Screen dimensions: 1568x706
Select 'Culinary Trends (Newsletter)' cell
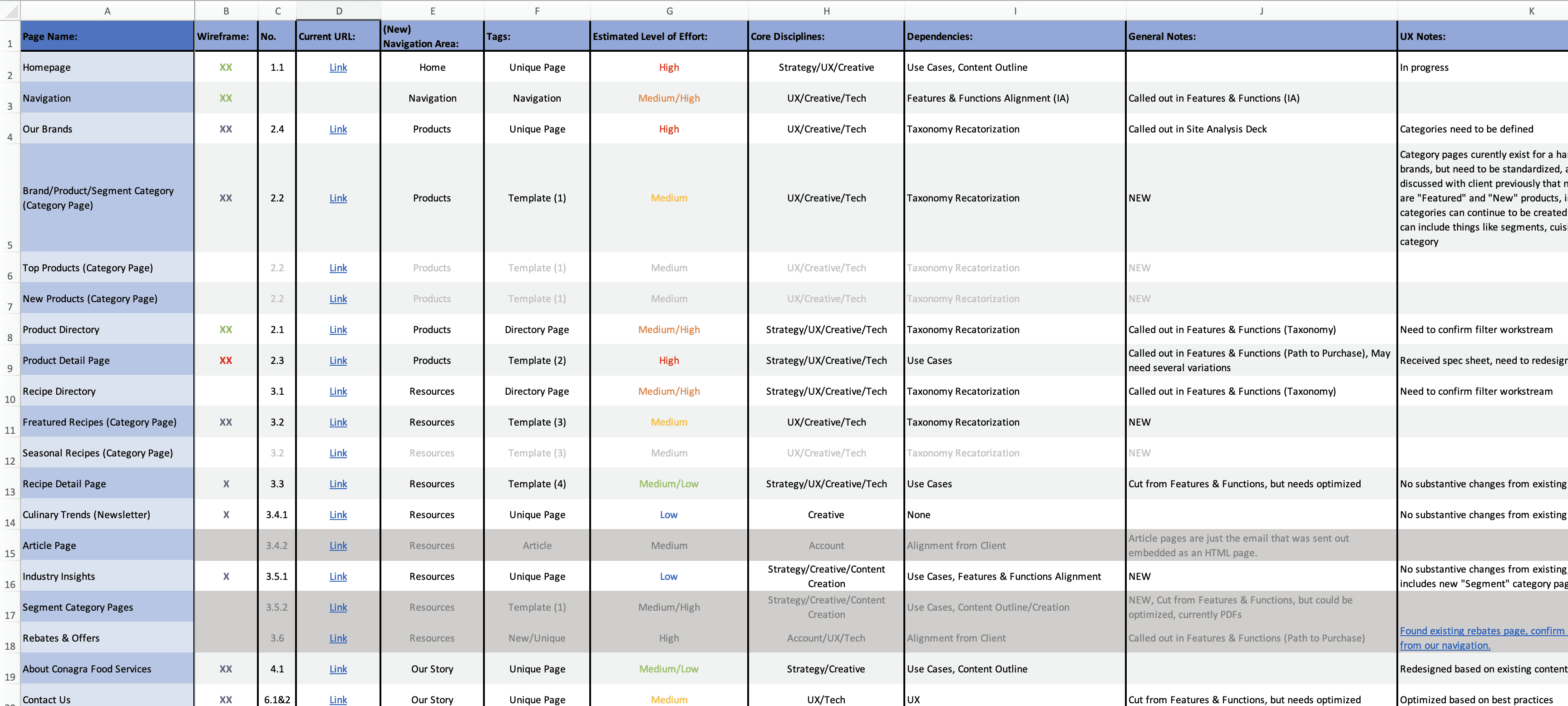pos(107,514)
